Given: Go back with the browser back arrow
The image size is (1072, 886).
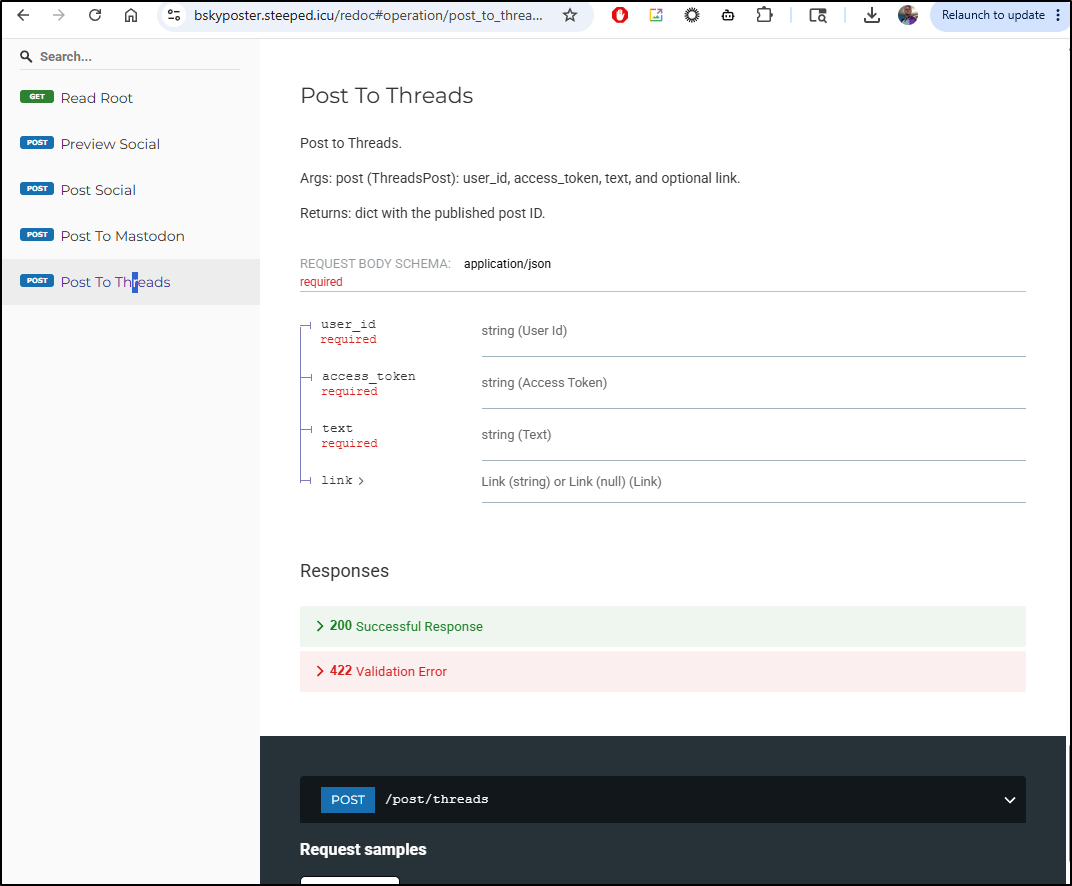Looking at the screenshot, I should click(x=23, y=15).
